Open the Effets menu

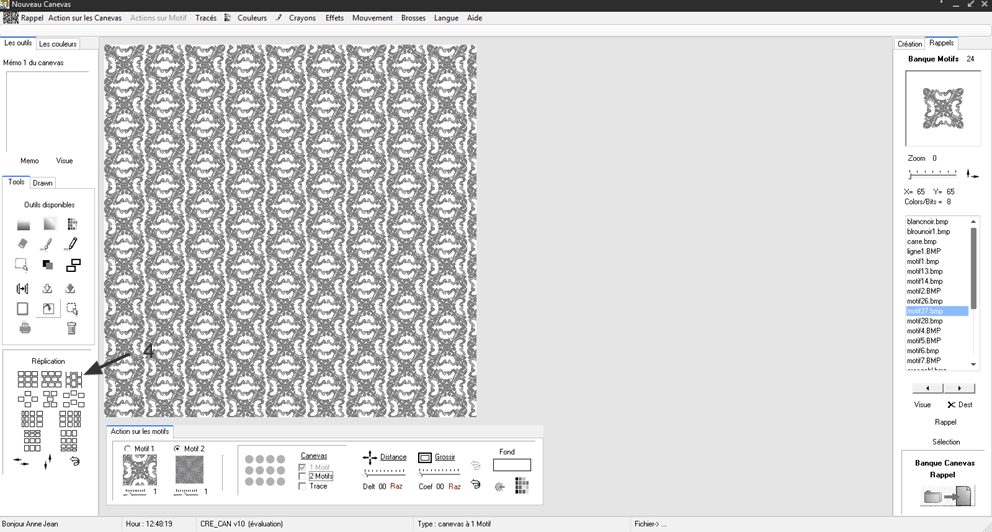click(x=334, y=18)
